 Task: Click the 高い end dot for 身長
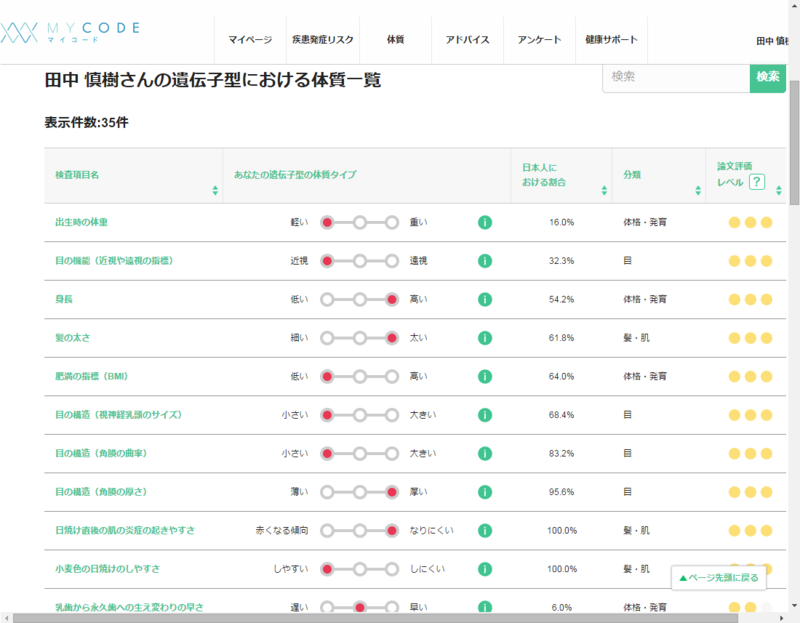tap(392, 300)
